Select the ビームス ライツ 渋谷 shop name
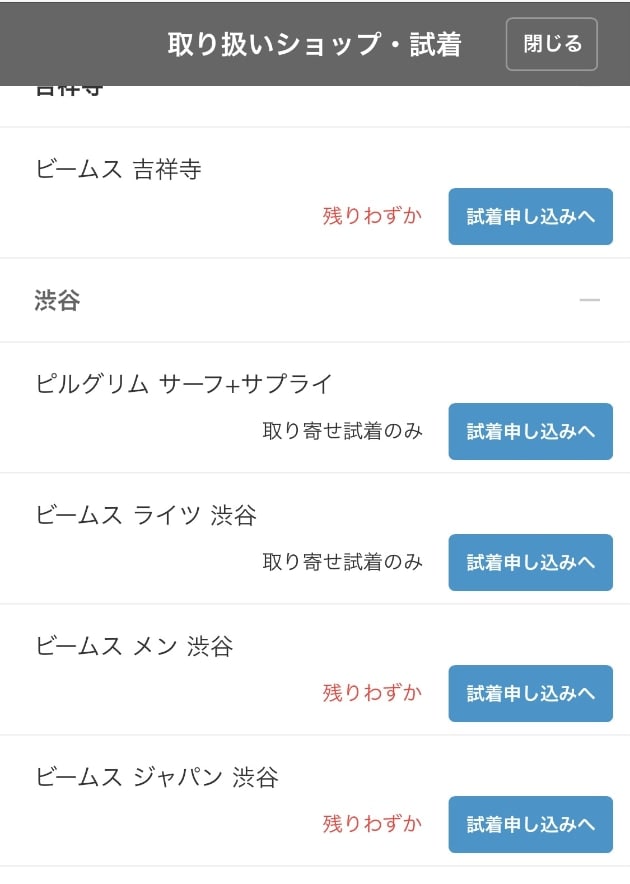Screen dimensions: 630x884 (146, 515)
